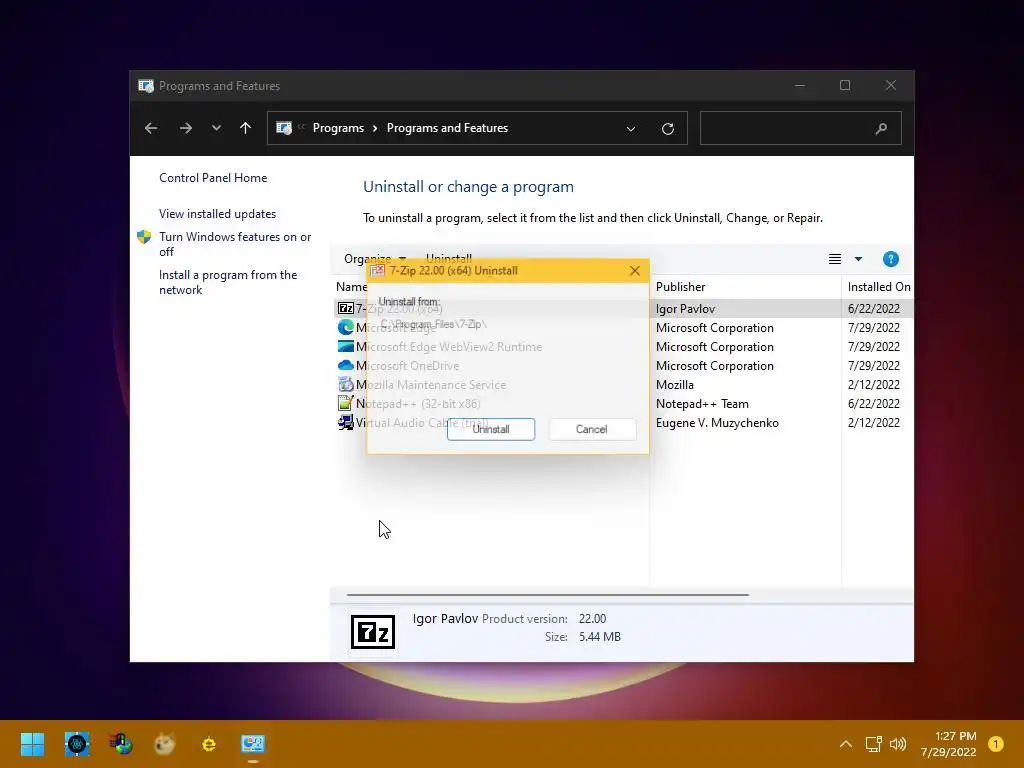
Task: Open View installed updates
Action: click(217, 214)
